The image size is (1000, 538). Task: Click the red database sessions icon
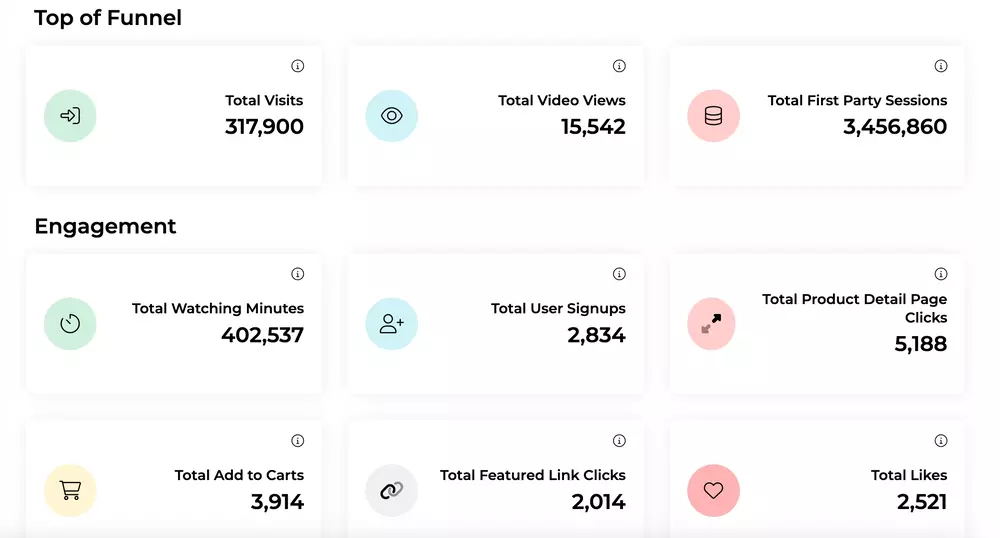tap(713, 116)
